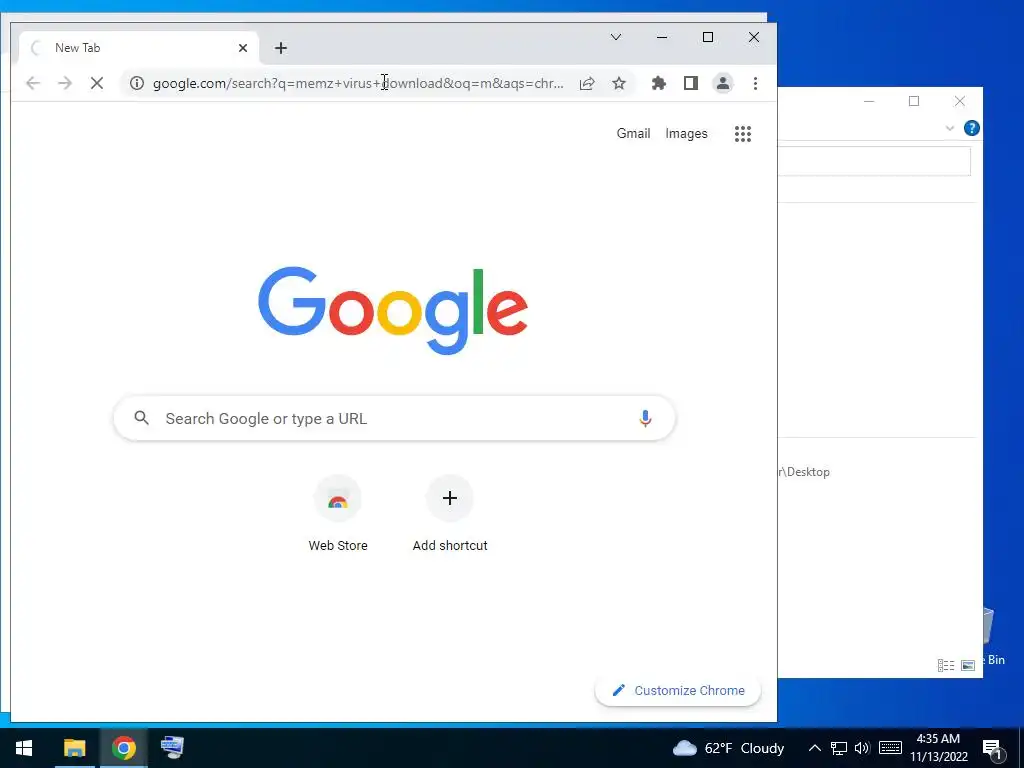This screenshot has height=768, width=1024.
Task: Go back to the previous page
Action: (33, 83)
